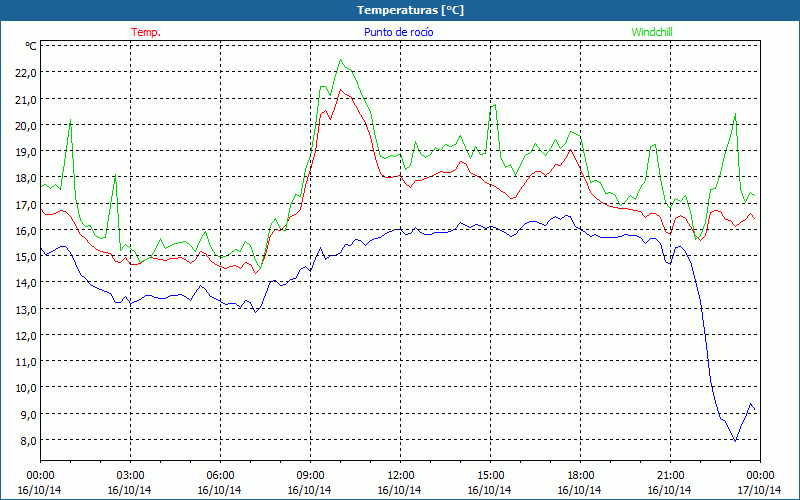Click the 19,0 y-axis value
Screen dimensions: 800x500
pyautogui.click(x=26, y=152)
